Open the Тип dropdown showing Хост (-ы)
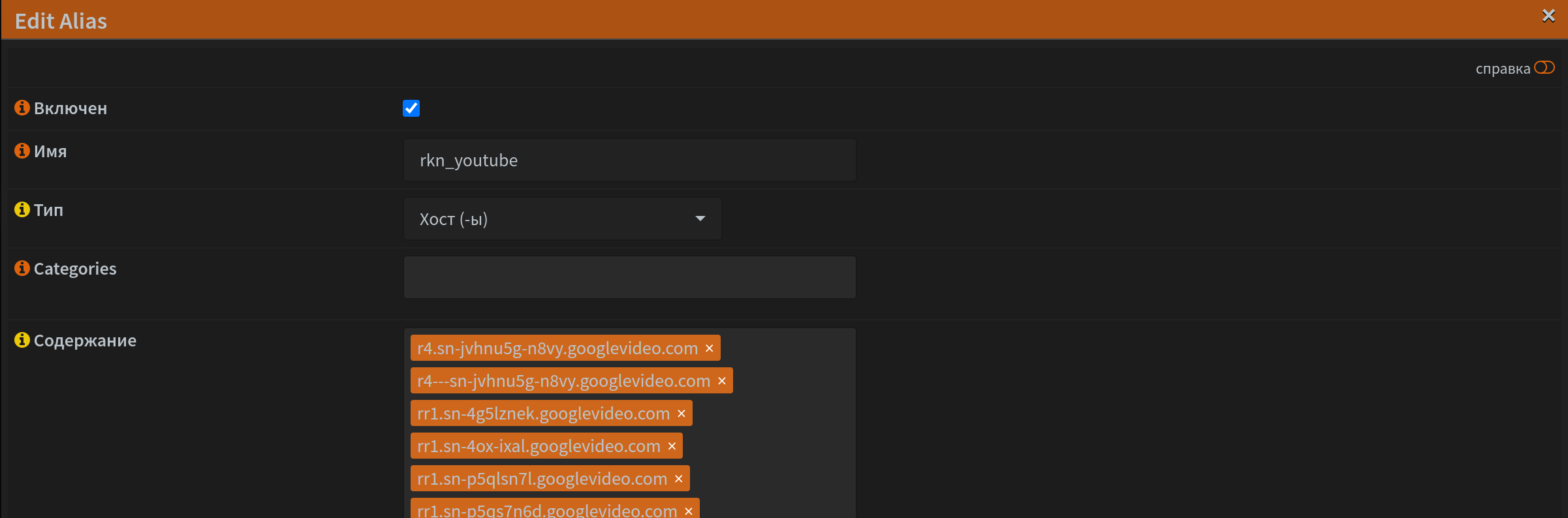The image size is (1568, 518). point(563,219)
